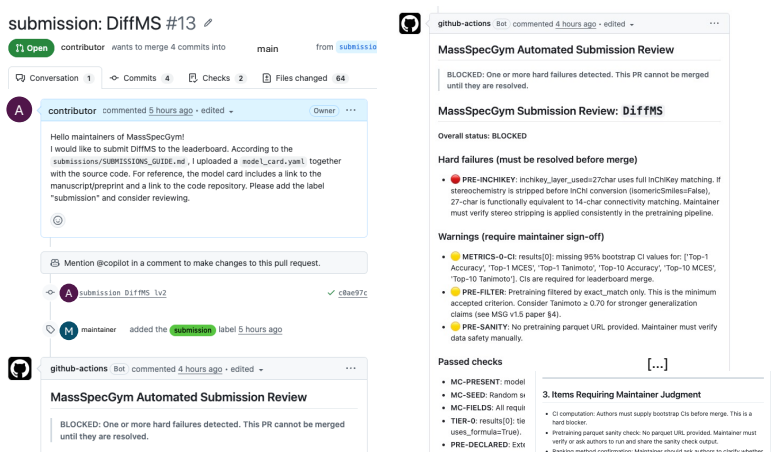Open commit hash c0ae97c
Image resolution: width=777 pixels, height=458 pixels.
tap(353, 293)
